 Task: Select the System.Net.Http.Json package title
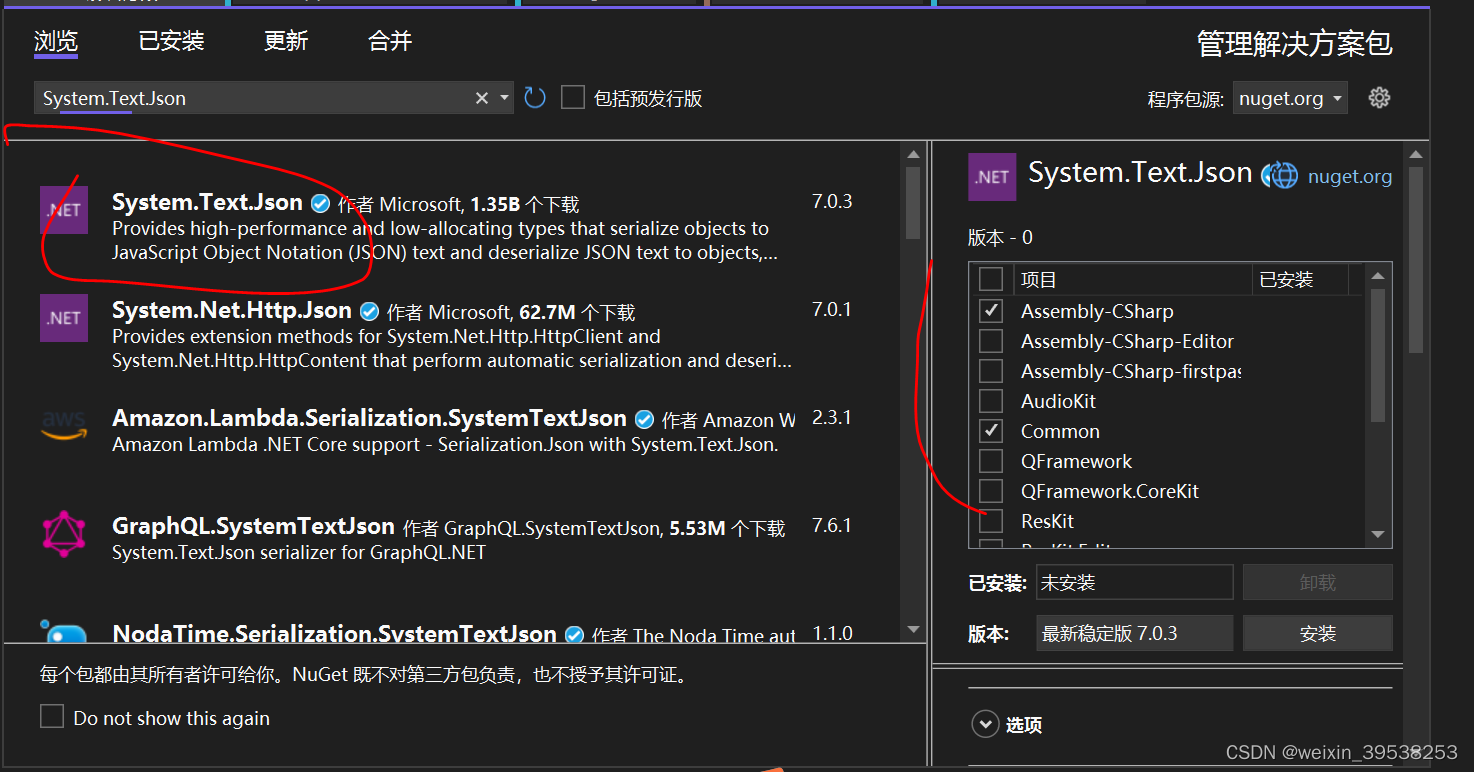pos(232,310)
